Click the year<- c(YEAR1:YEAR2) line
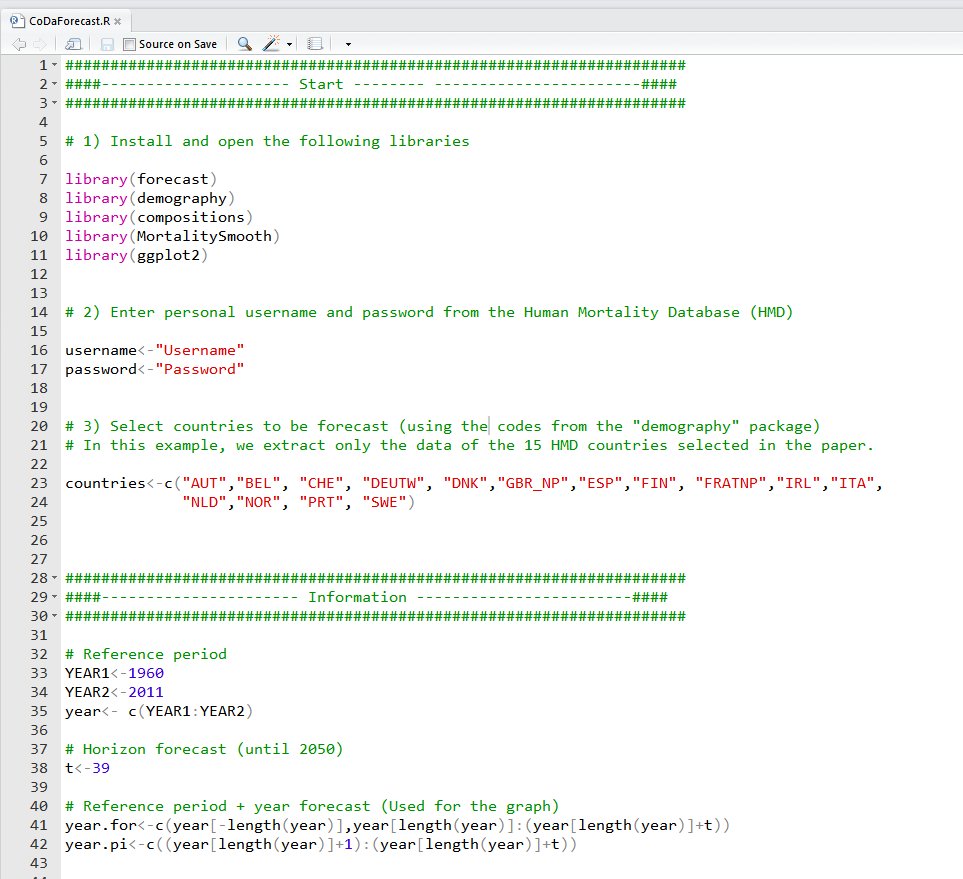Screen dimensions: 963x879 159,711
